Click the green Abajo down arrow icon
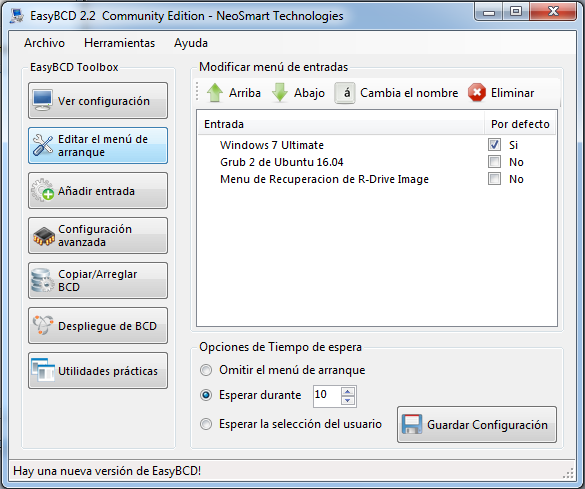This screenshot has height=489, width=585. click(x=280, y=93)
